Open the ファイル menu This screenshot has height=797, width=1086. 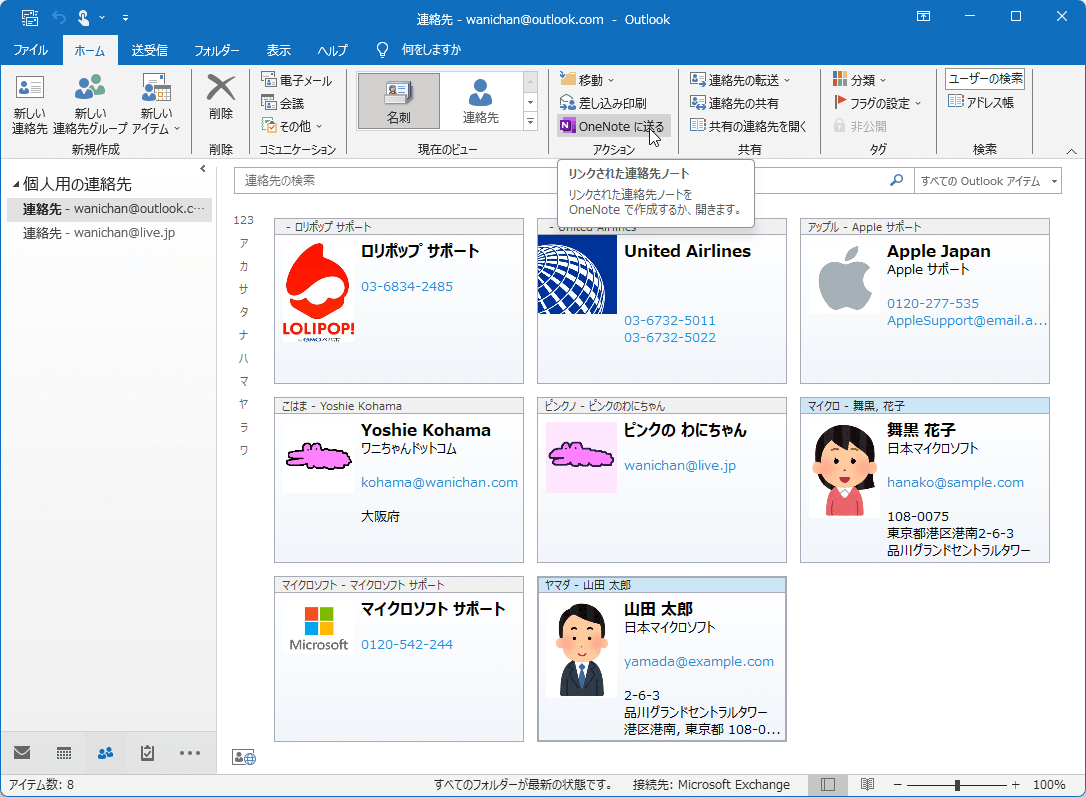pyautogui.click(x=30, y=49)
